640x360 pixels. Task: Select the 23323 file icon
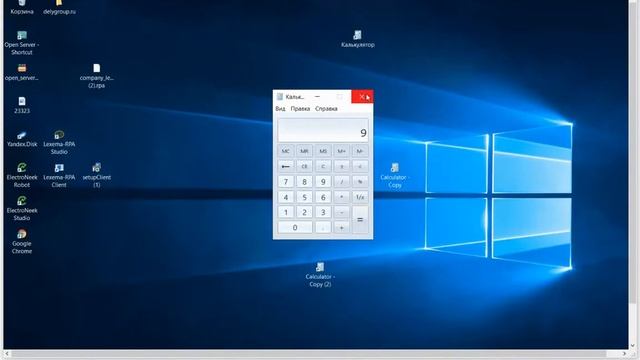[x=22, y=105]
